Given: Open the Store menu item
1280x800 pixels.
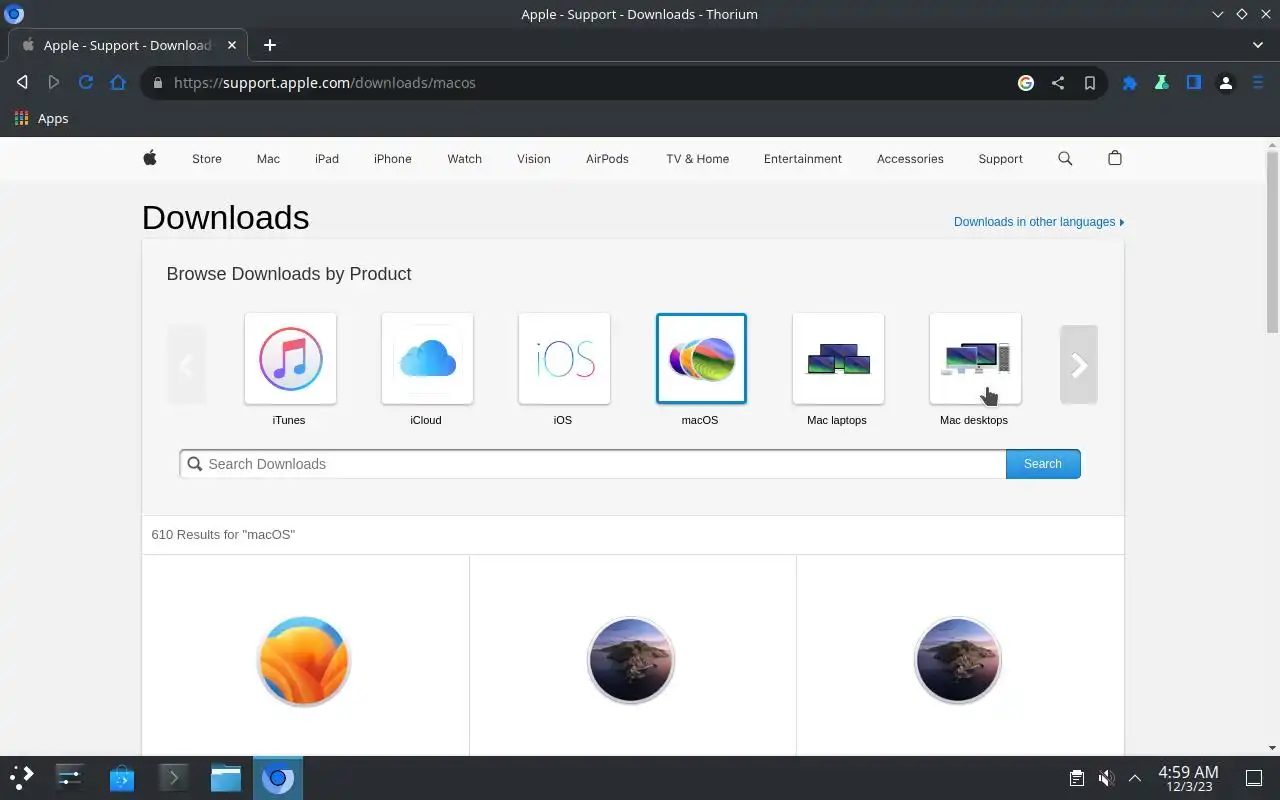Looking at the screenshot, I should point(207,158).
